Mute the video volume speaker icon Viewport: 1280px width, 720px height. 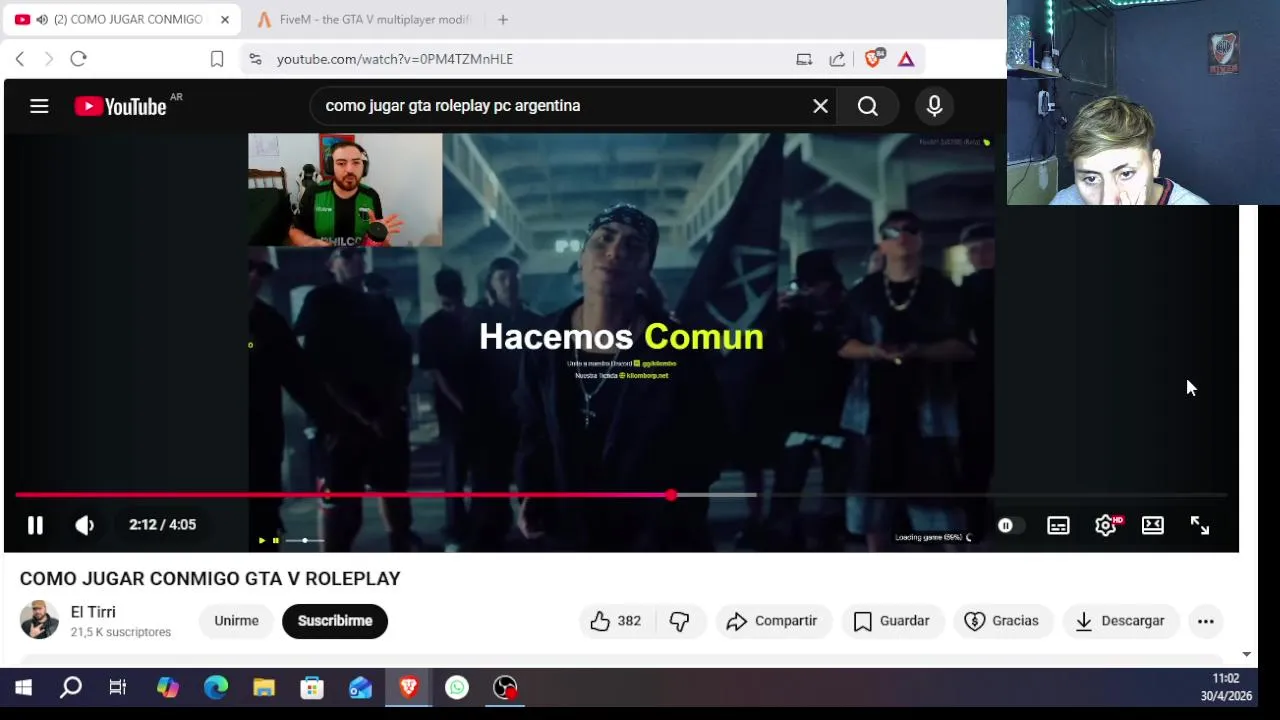[x=85, y=525]
